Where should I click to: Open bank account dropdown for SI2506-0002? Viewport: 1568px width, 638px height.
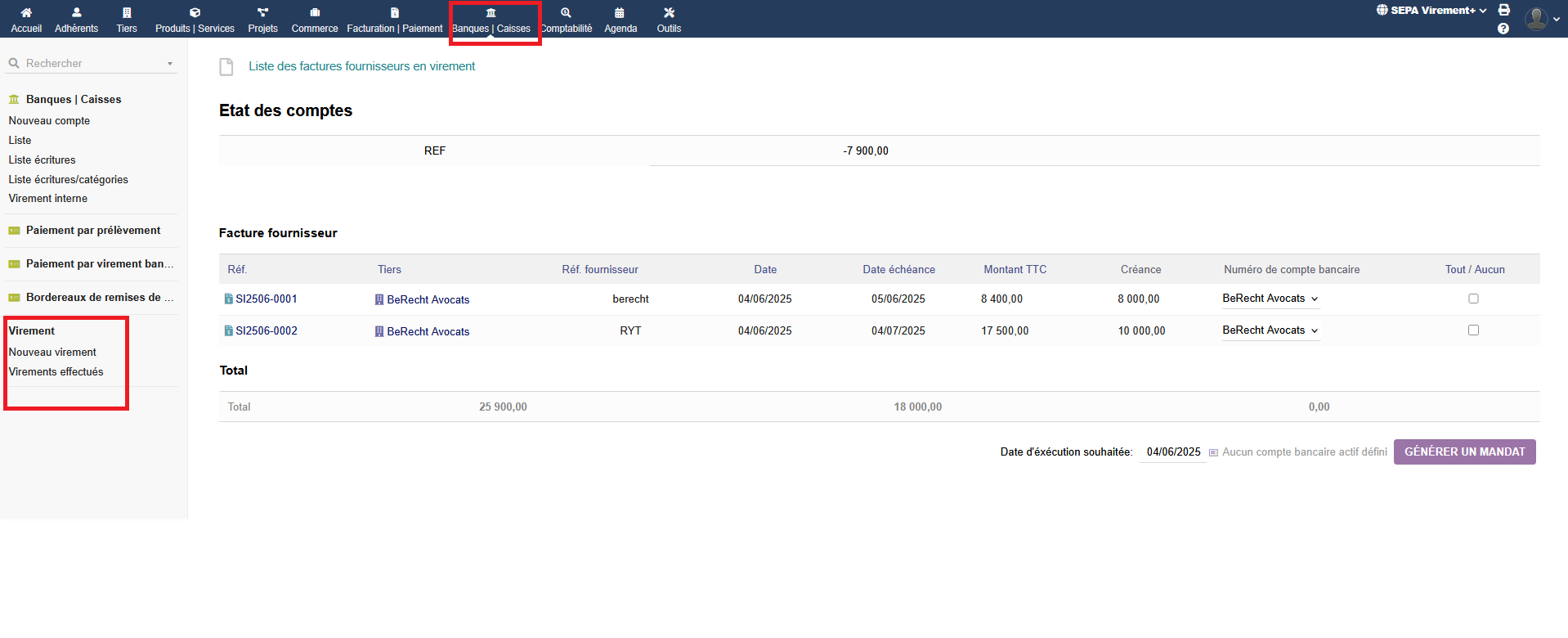coord(1270,330)
